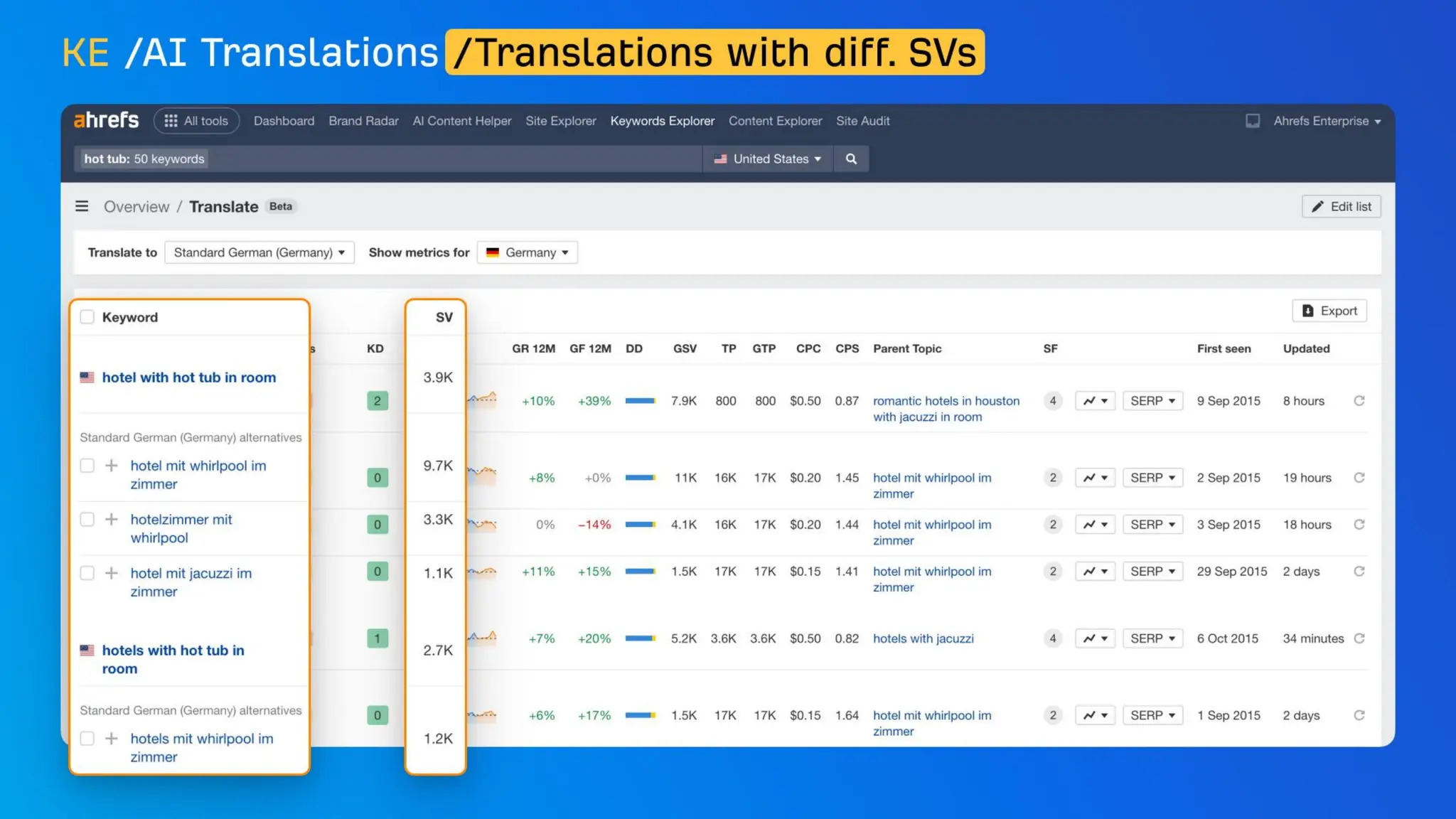Click the DD bar in the 11K GSV row
This screenshot has height=819, width=1456.
[x=640, y=478]
